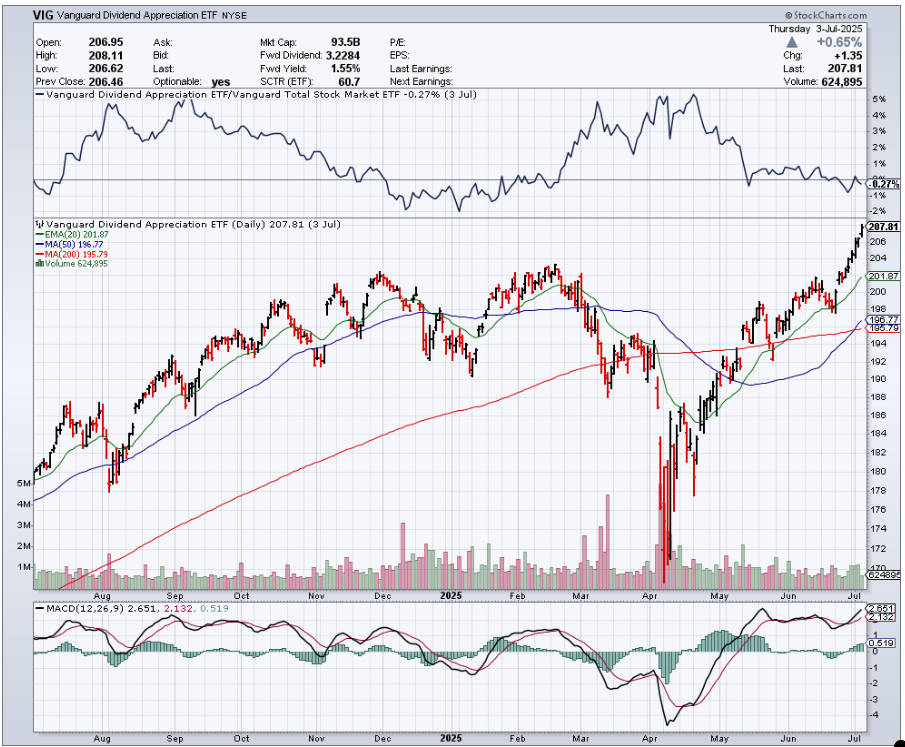Click the "180" price axis label
The width and height of the screenshot is (905, 747).
coord(878,471)
